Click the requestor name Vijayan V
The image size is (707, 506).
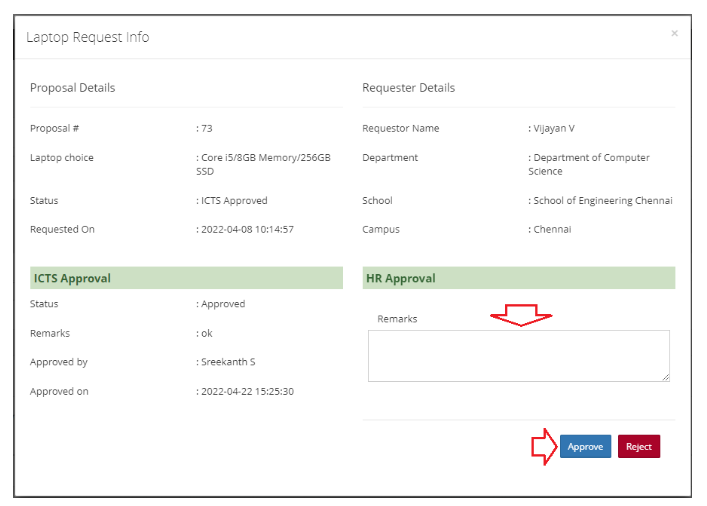pos(553,128)
